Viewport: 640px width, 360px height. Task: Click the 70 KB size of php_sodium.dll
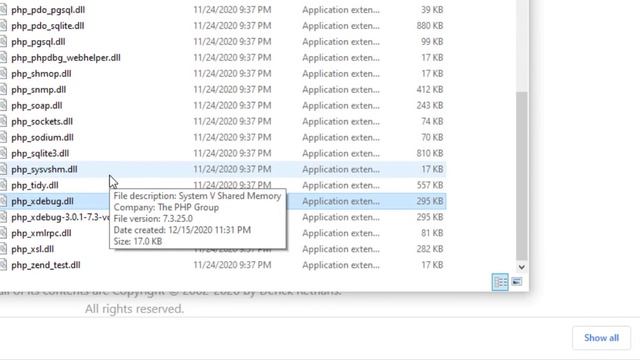[432, 137]
